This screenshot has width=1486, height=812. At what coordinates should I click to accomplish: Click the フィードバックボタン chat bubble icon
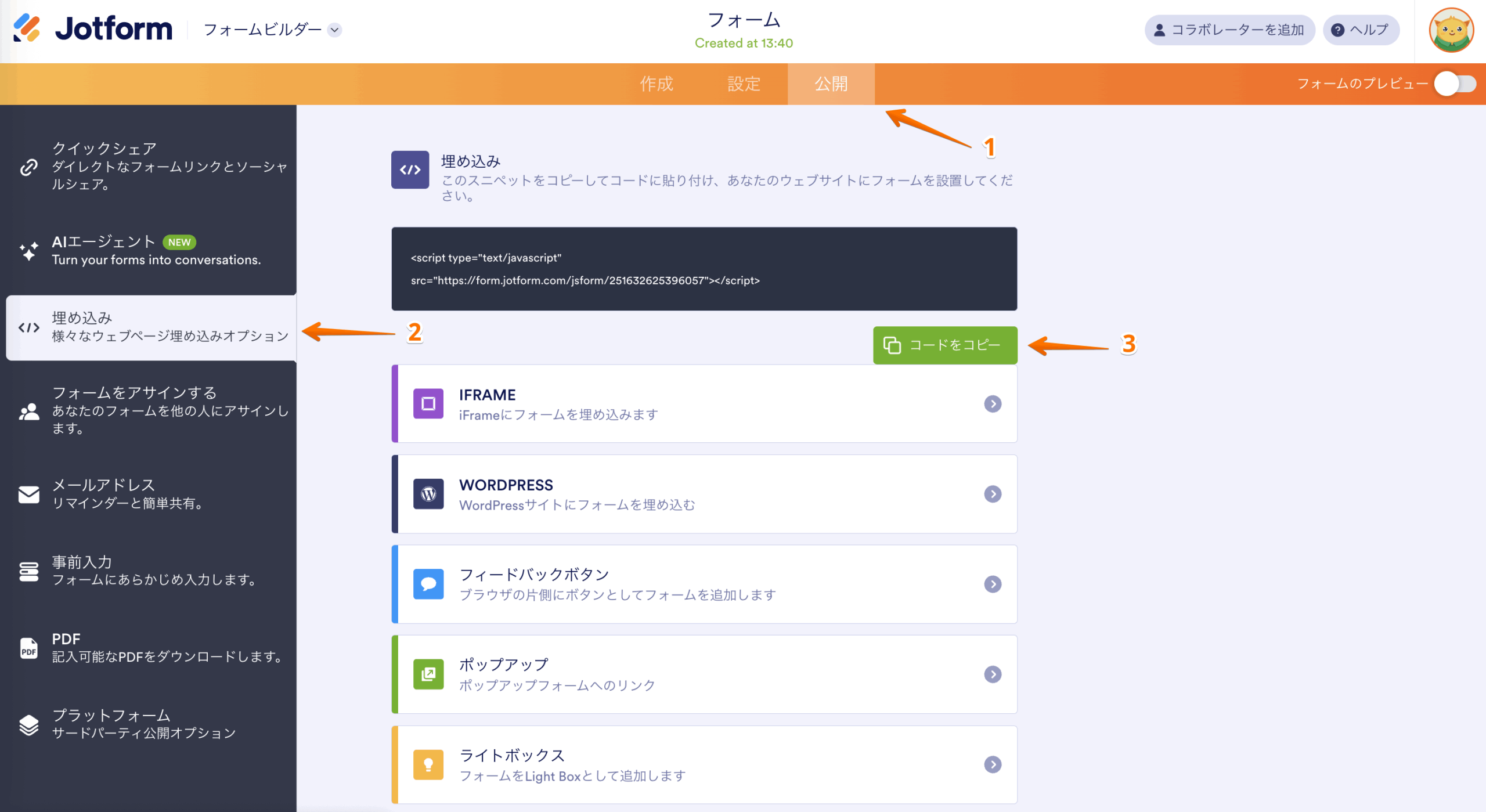428,584
